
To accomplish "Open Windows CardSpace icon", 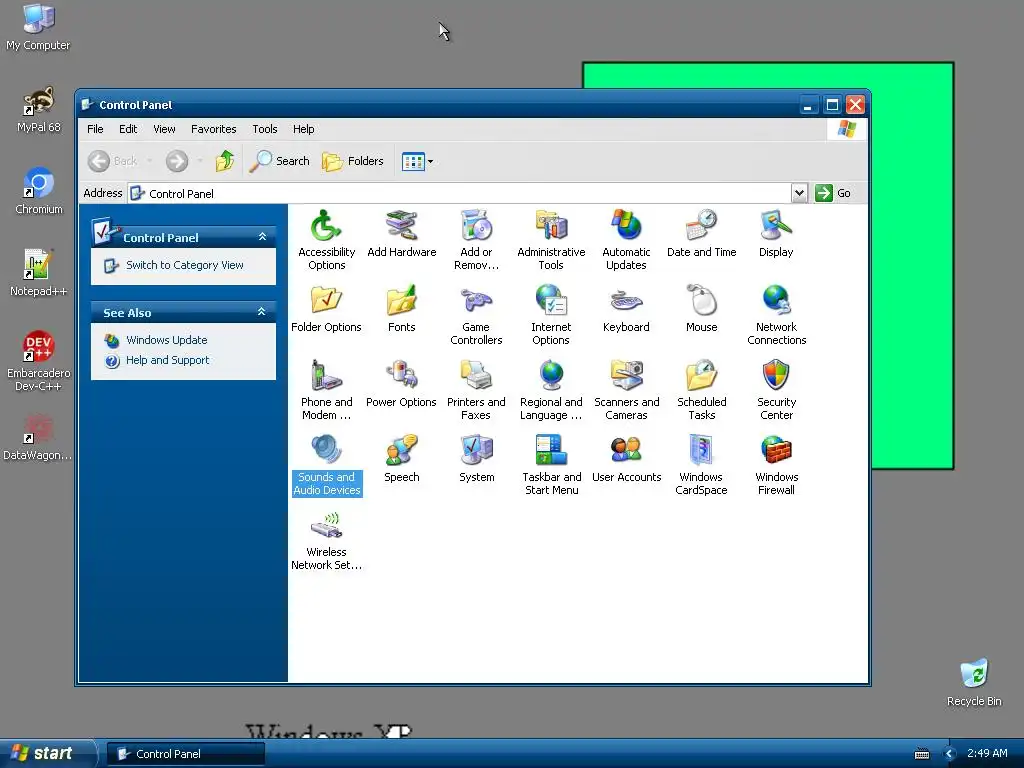I will click(701, 465).
